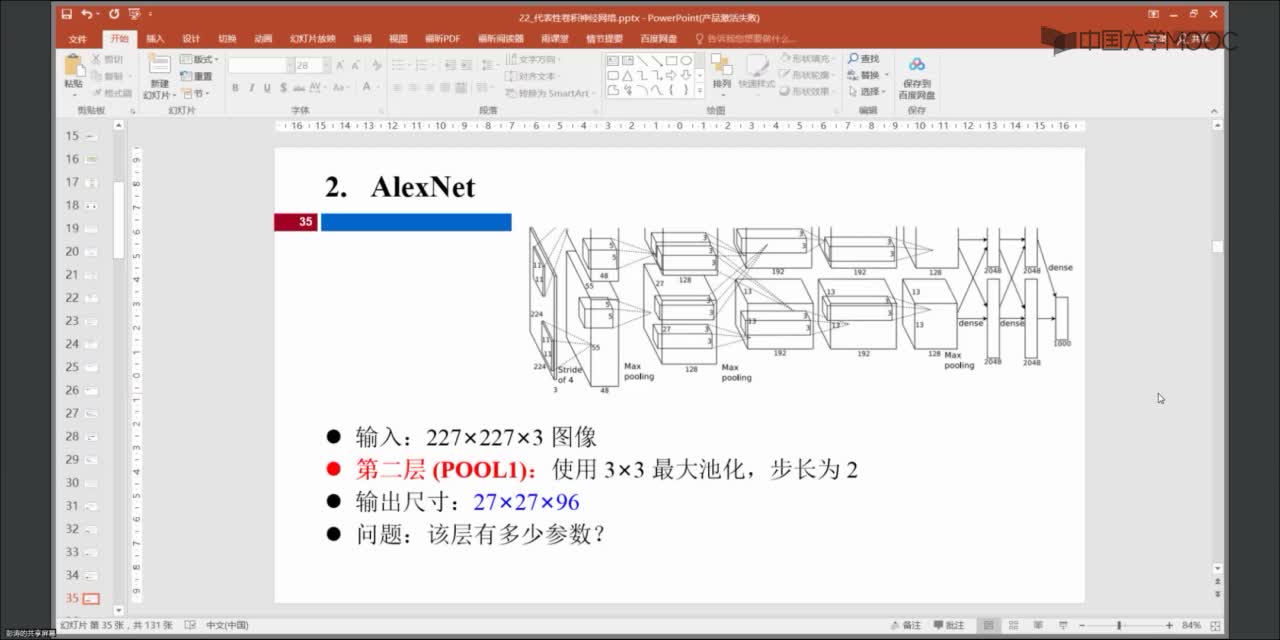
Task: Center align text
Action: [413, 89]
